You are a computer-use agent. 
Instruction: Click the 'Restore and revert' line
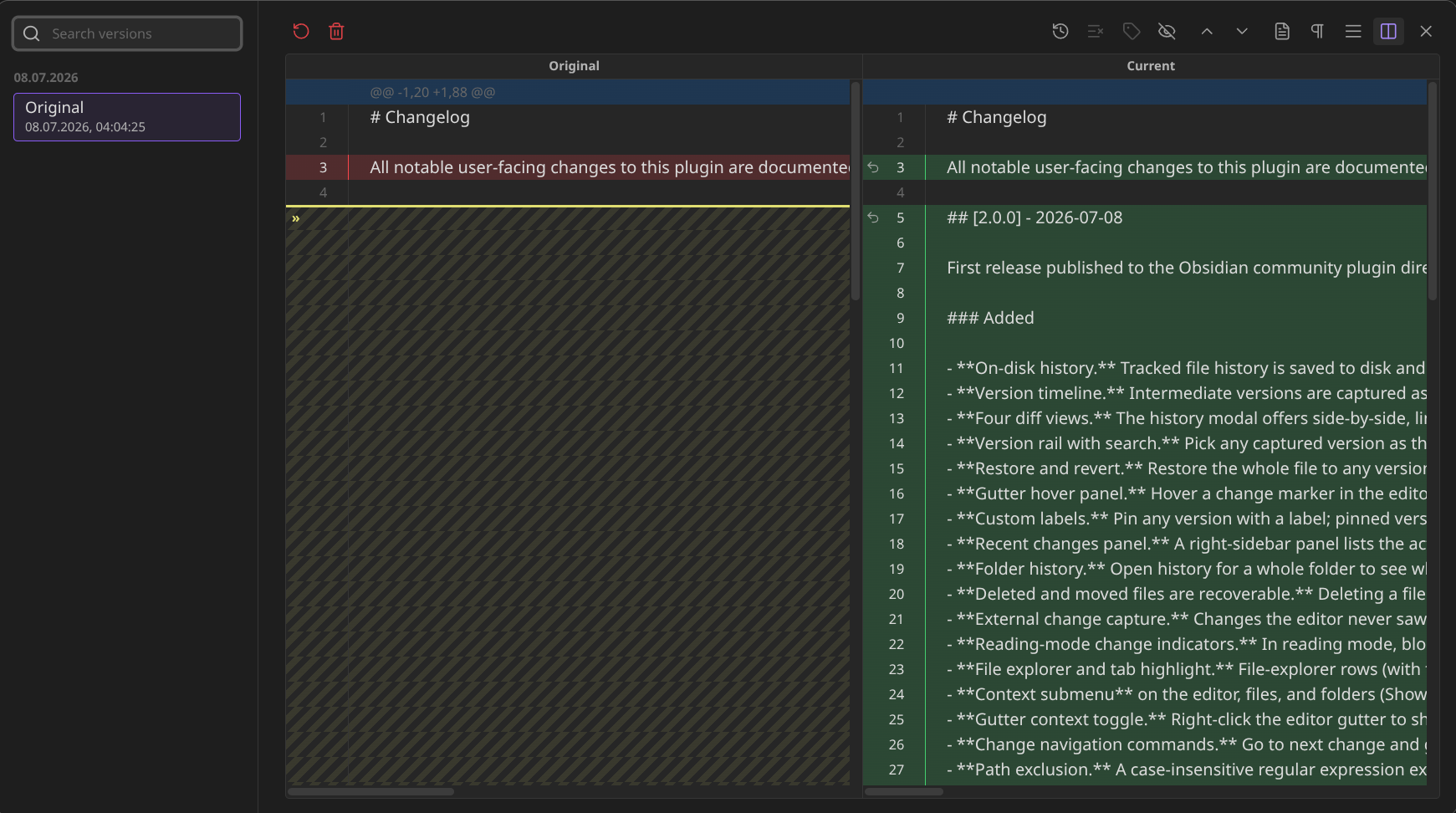[x=1145, y=468]
